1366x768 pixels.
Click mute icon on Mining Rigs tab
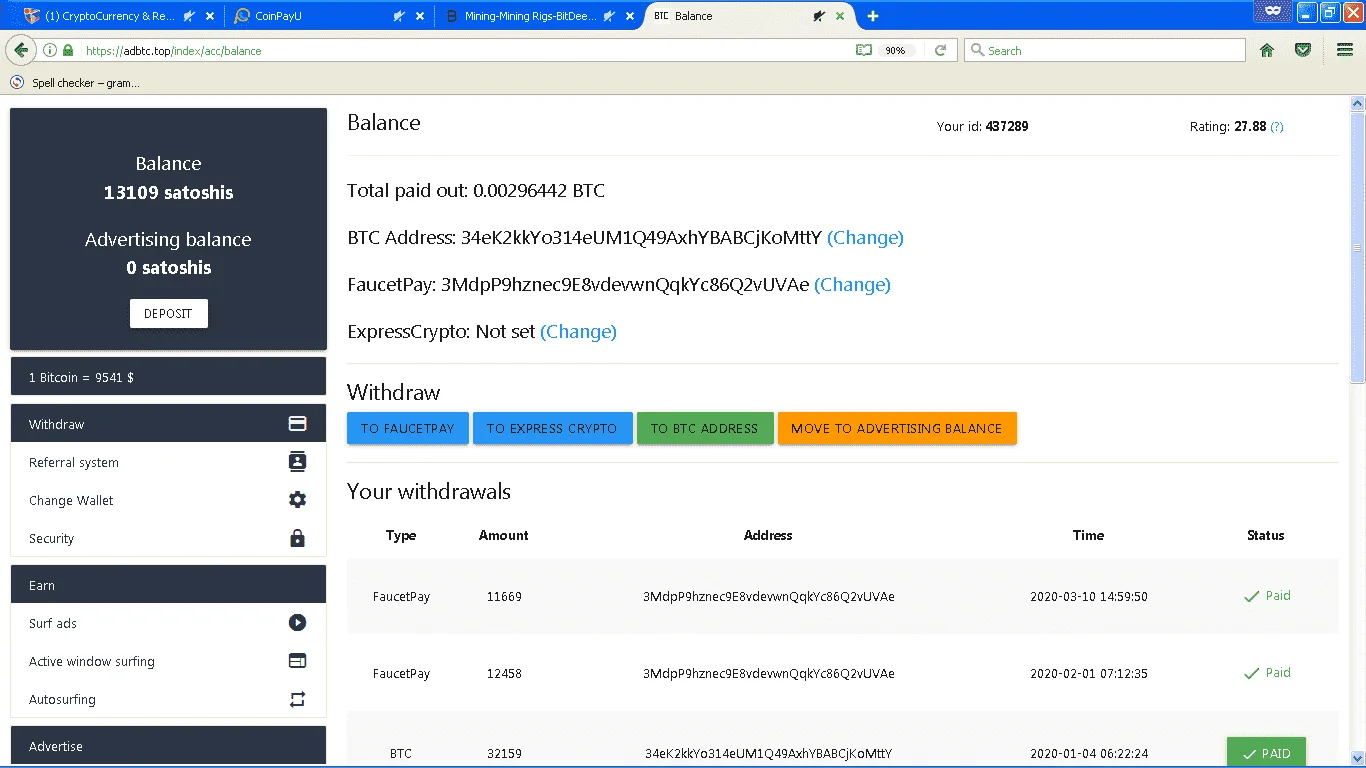[608, 16]
